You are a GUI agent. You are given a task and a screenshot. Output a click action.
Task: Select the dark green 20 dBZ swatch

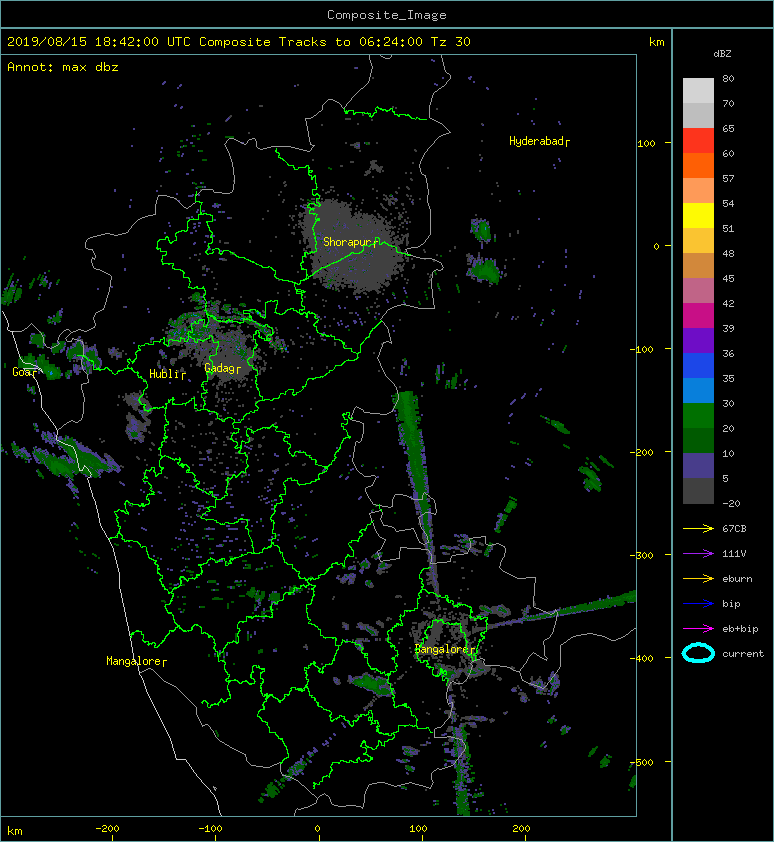point(698,440)
